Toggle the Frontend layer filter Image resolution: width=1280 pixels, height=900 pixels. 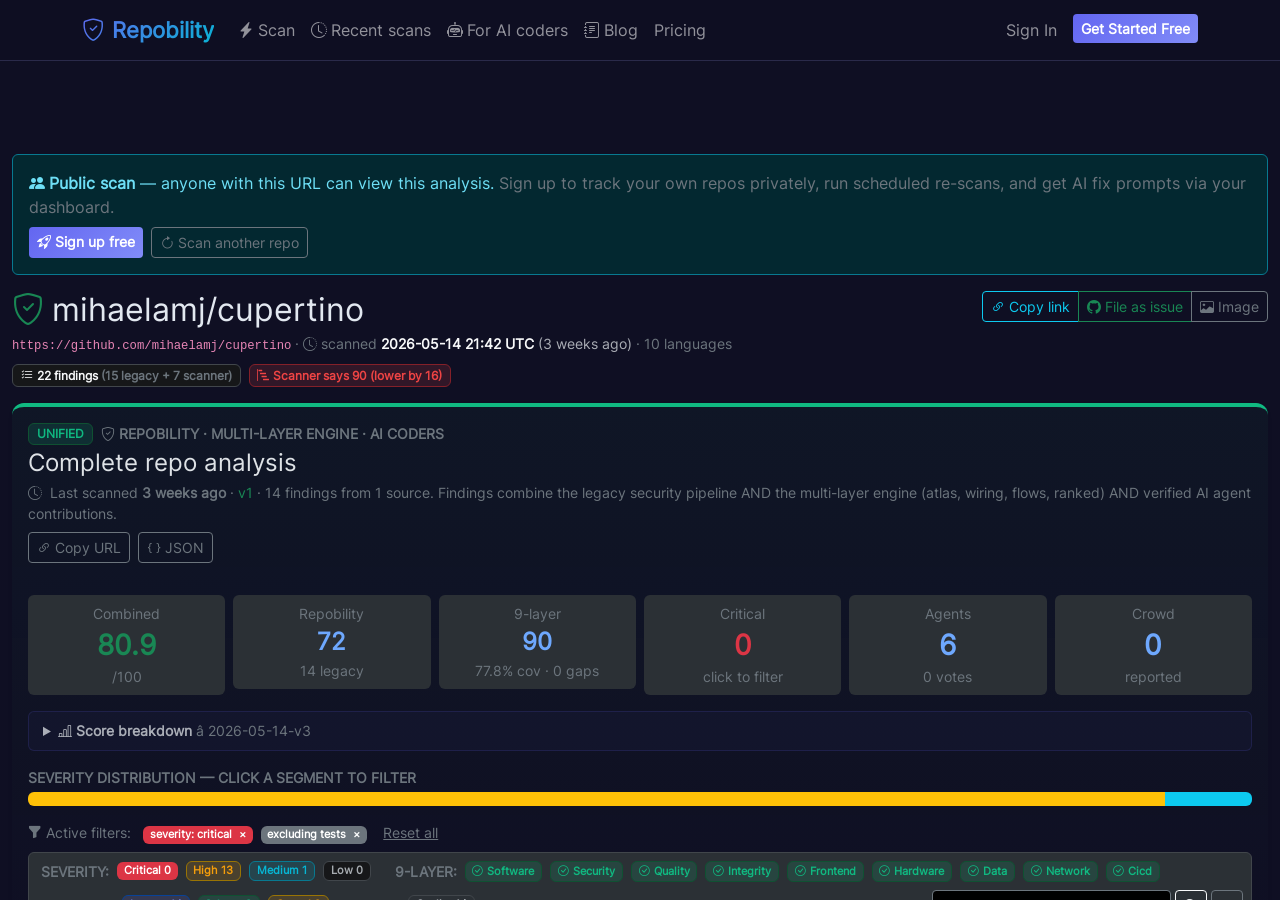point(825,871)
